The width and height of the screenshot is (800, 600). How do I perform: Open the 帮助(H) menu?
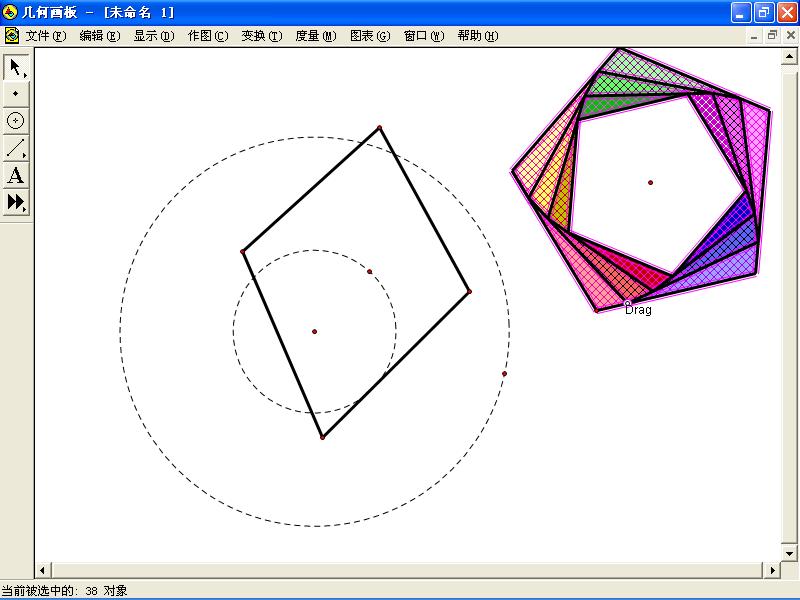(x=478, y=36)
